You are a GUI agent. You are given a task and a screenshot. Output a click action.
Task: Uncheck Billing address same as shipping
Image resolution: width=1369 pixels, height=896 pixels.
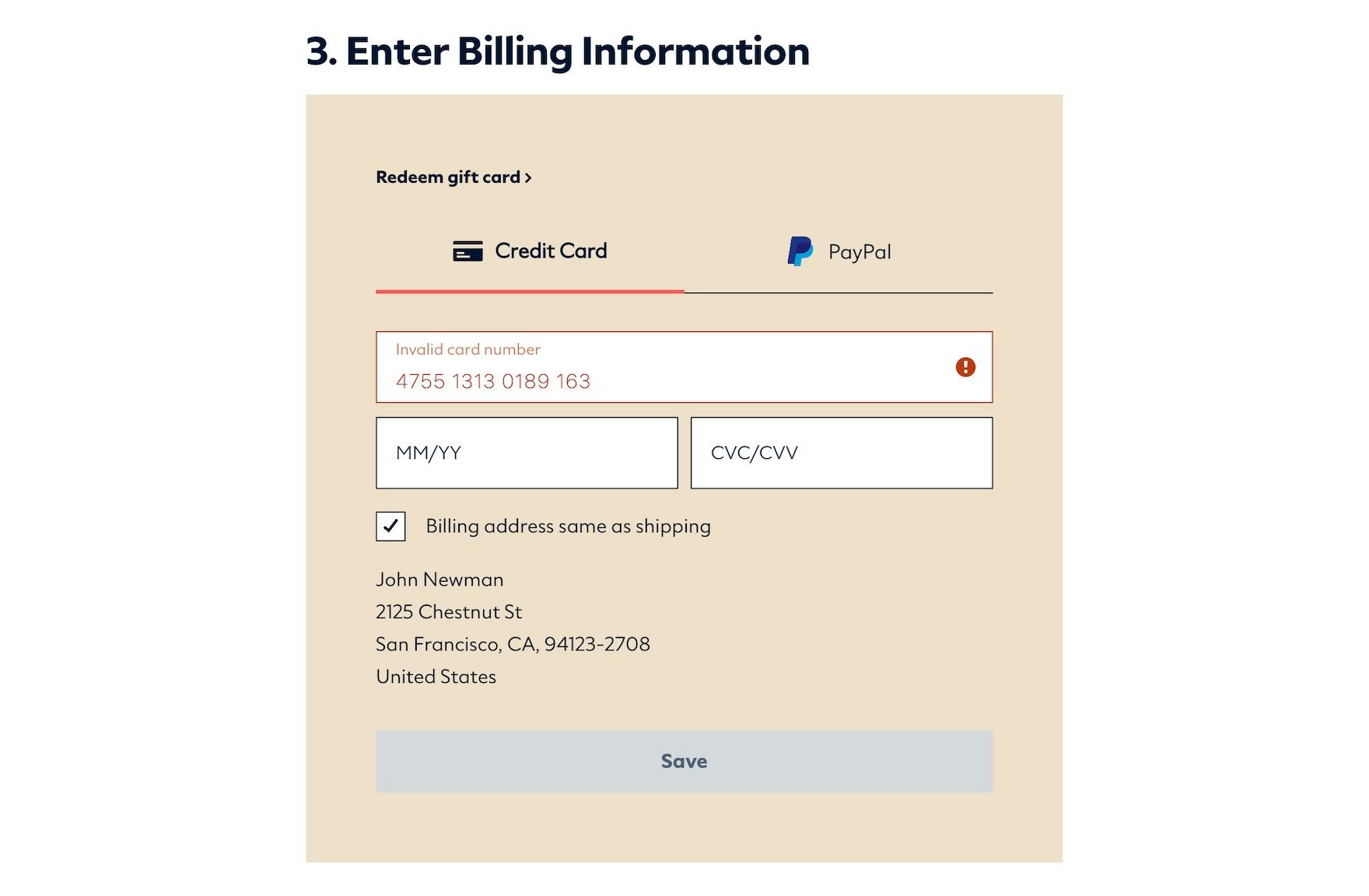tap(390, 527)
